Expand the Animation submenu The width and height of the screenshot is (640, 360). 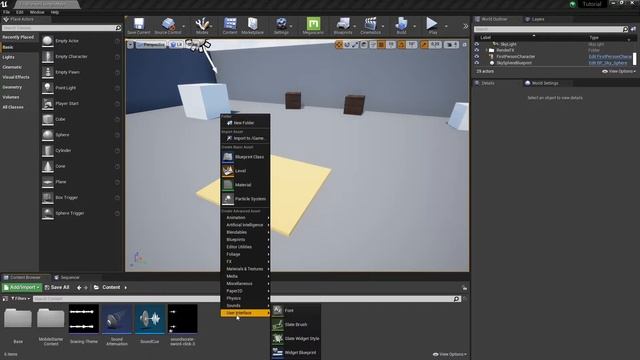pyautogui.click(x=245, y=218)
